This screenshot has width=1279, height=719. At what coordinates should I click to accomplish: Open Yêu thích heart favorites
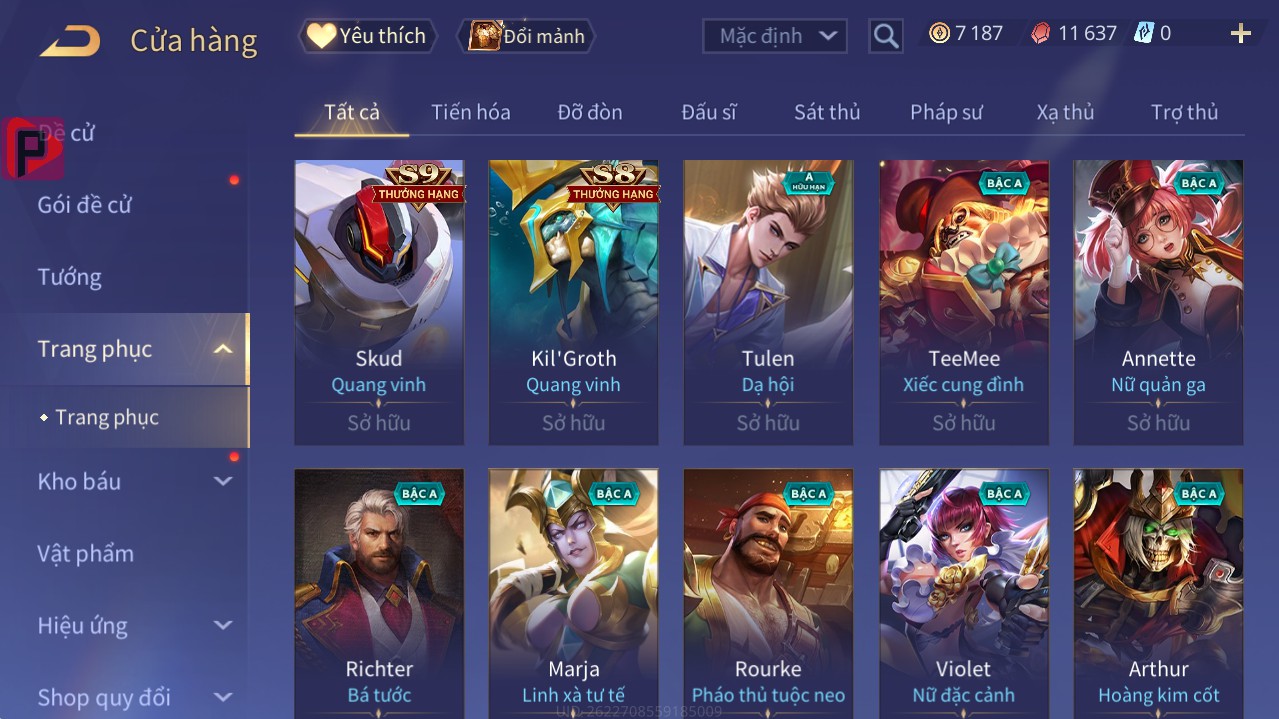(367, 36)
